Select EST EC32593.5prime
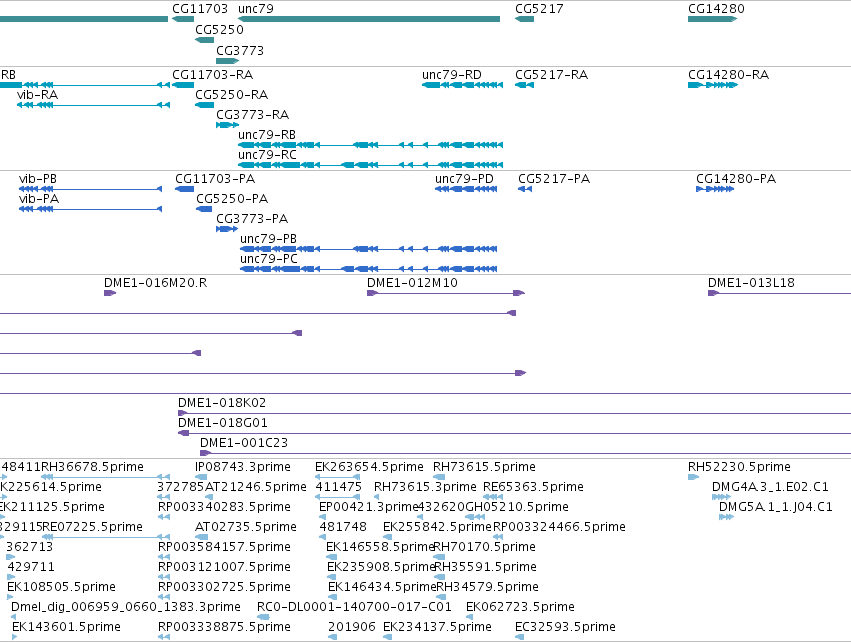The height and width of the screenshot is (642, 851). pos(519,638)
